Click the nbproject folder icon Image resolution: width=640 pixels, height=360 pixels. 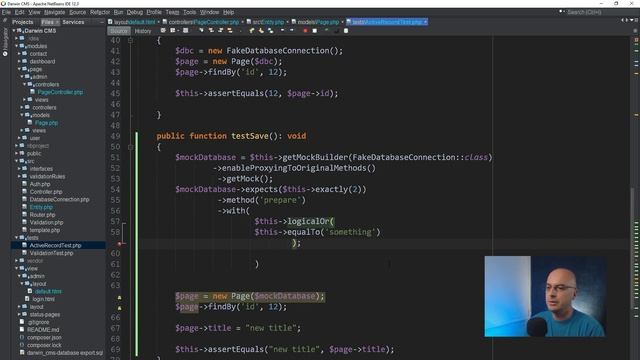click(22, 146)
